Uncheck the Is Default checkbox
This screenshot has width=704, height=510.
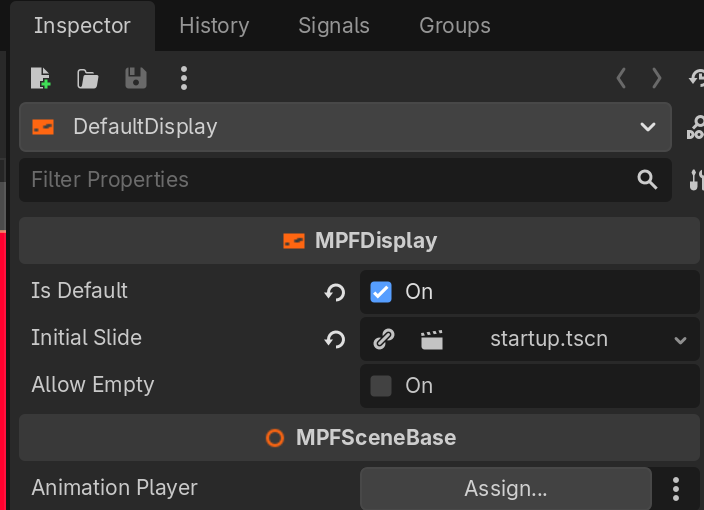[381, 292]
